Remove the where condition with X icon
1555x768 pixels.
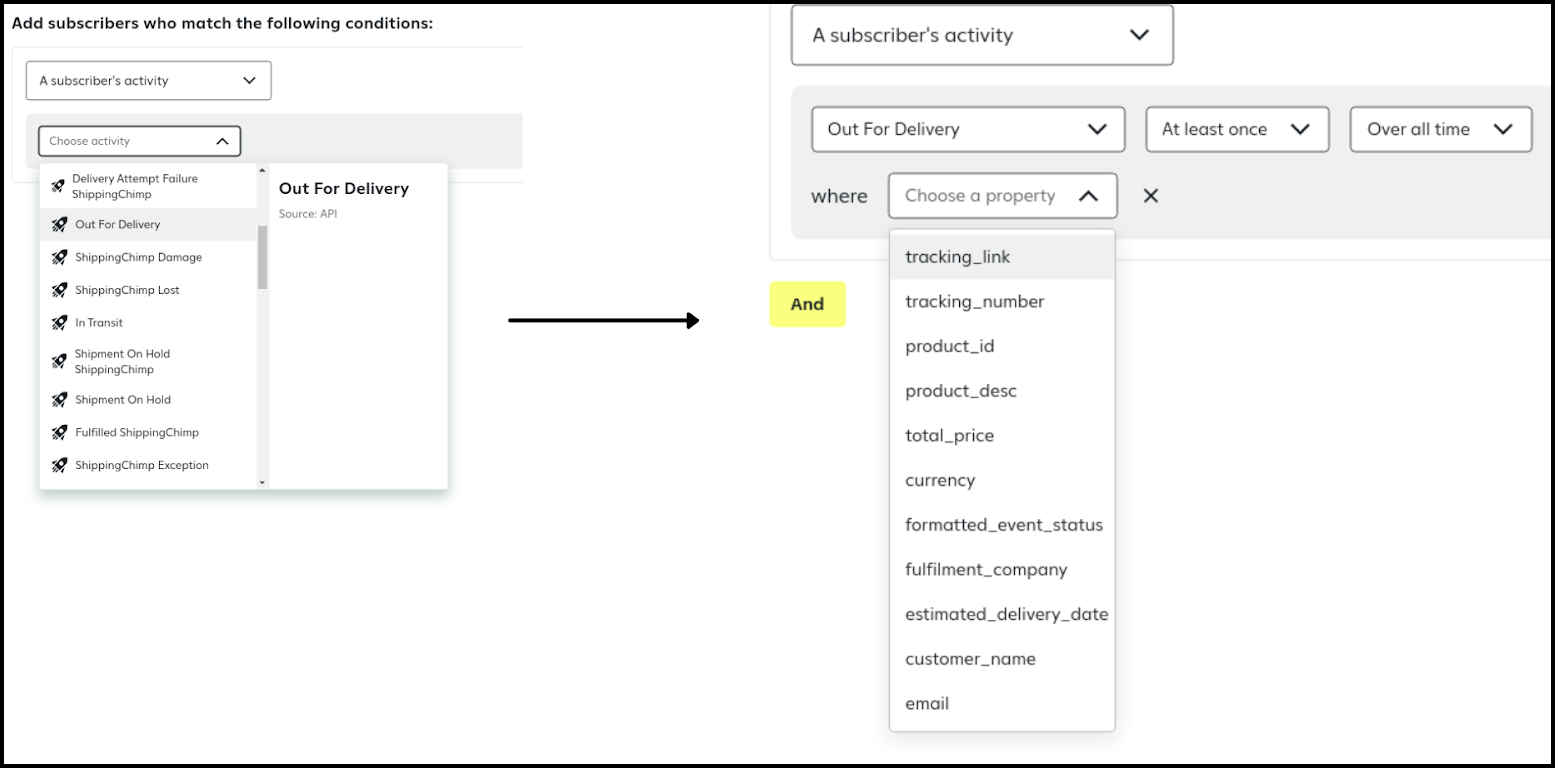1150,196
